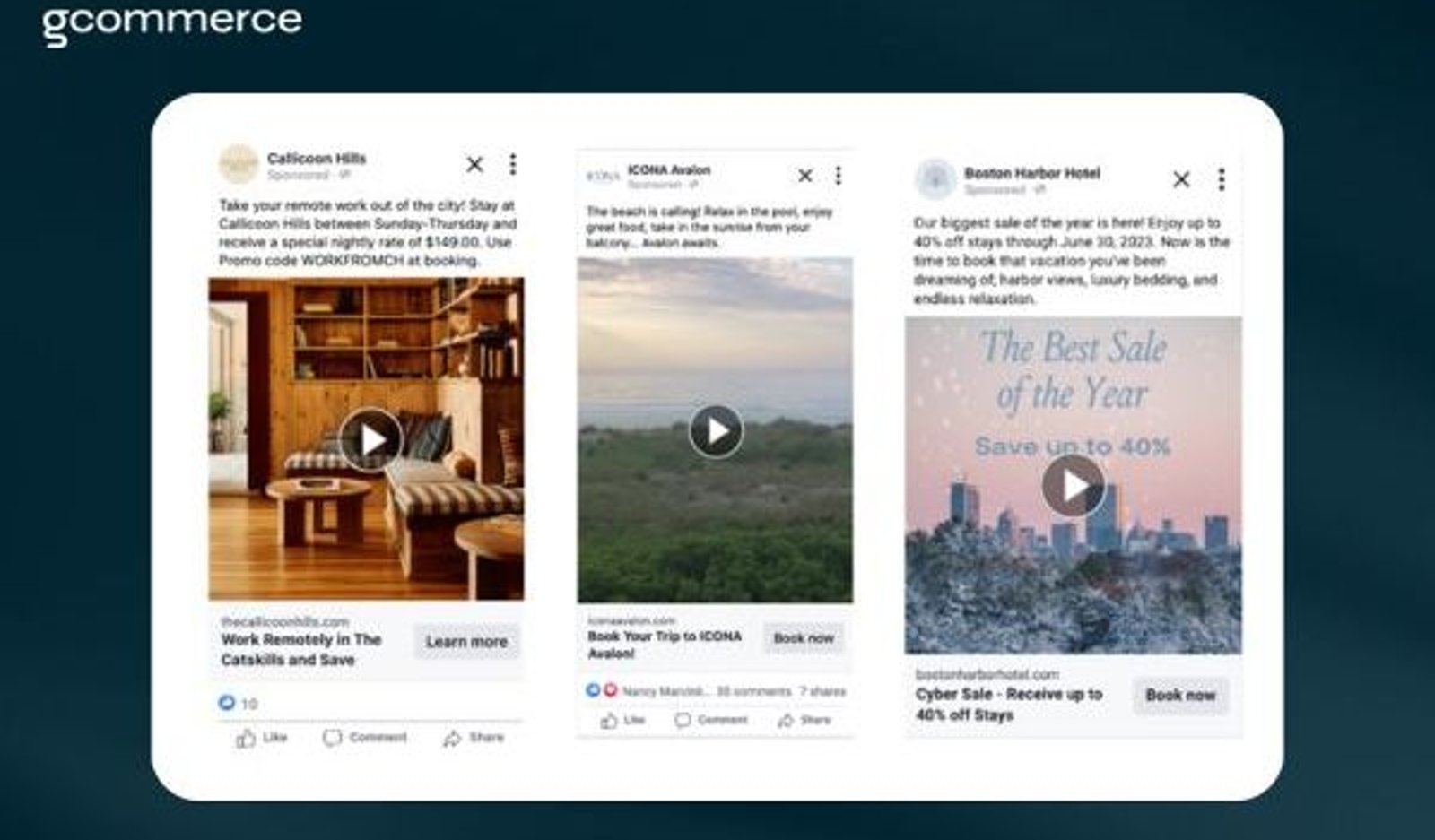
Task: Open the ICONA Avalon page name
Action: point(669,169)
